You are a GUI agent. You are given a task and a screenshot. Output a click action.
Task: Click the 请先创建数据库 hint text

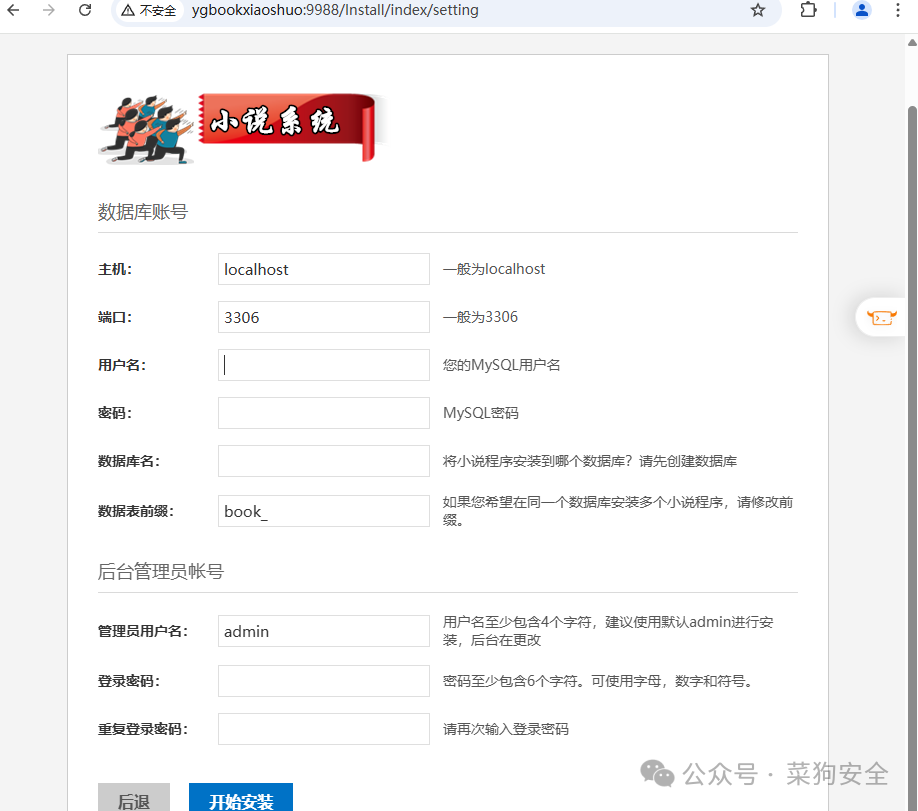click(x=688, y=461)
